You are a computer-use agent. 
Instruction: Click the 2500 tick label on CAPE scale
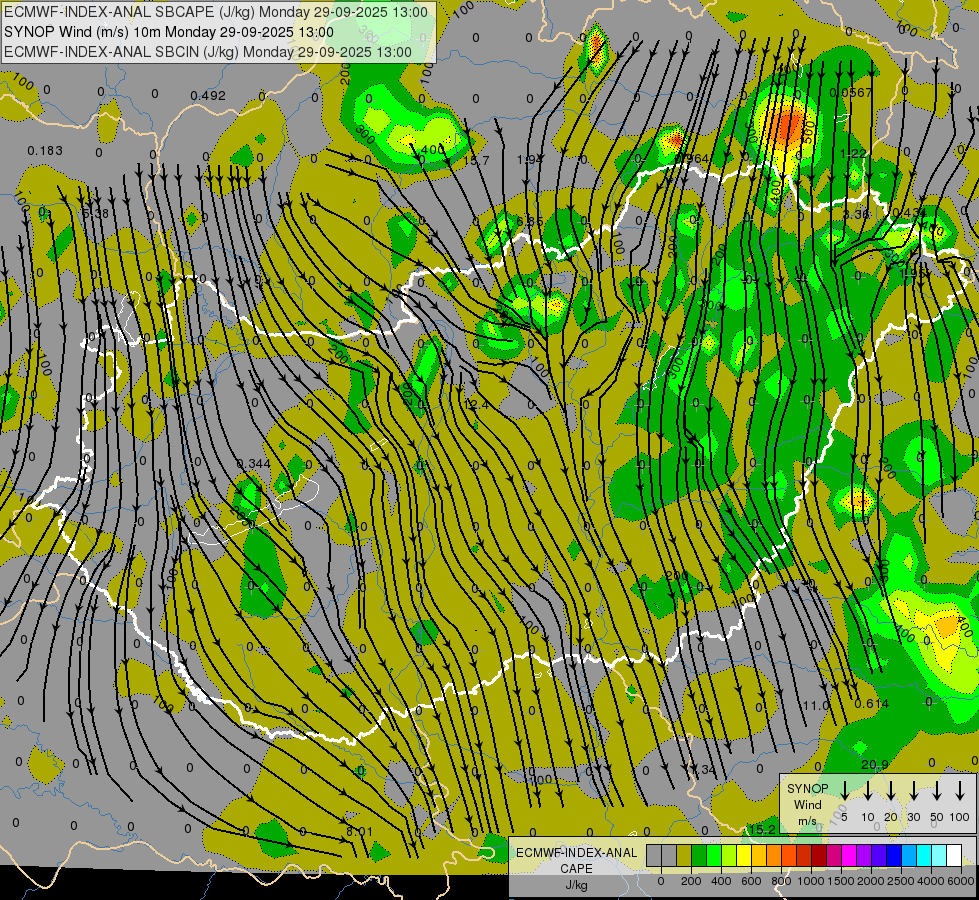tap(901, 881)
